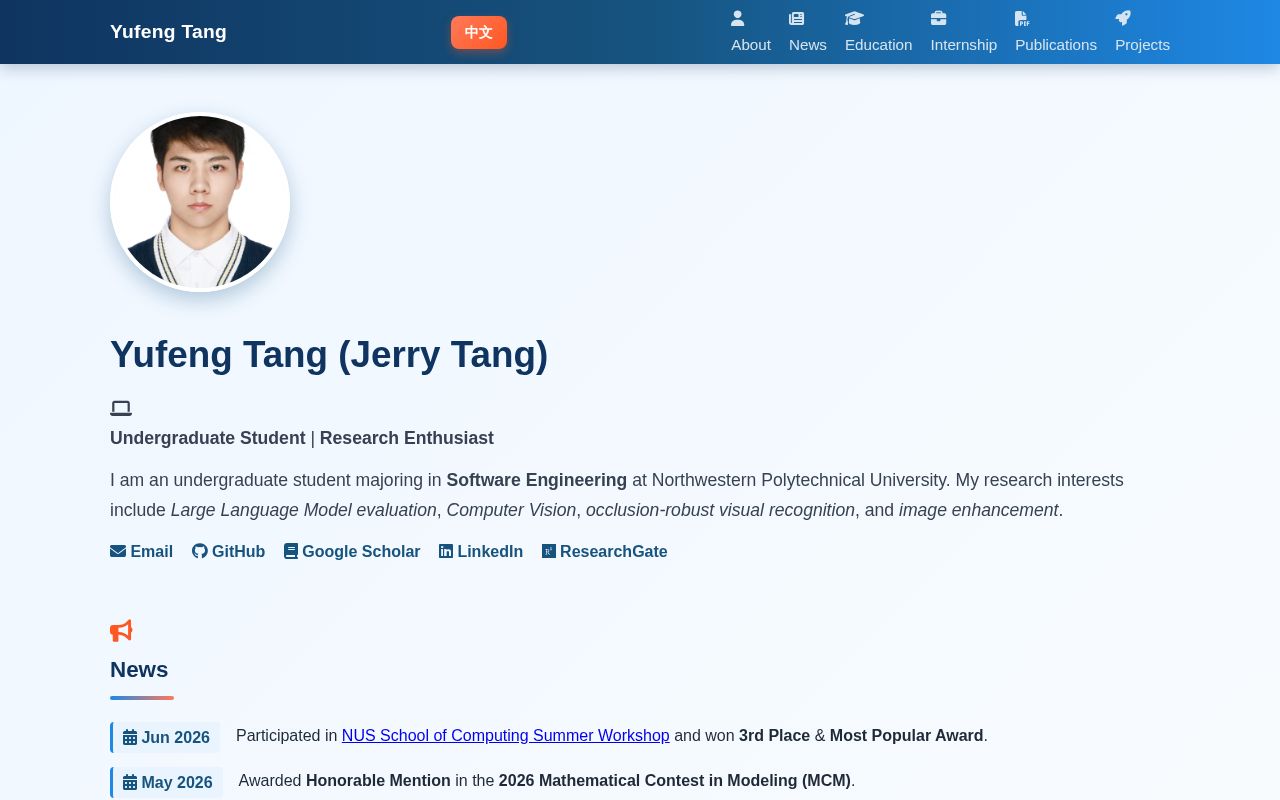The image size is (1280, 800).
Task: Open NUS School of Computing Summer Workshop link
Action: [x=506, y=736]
